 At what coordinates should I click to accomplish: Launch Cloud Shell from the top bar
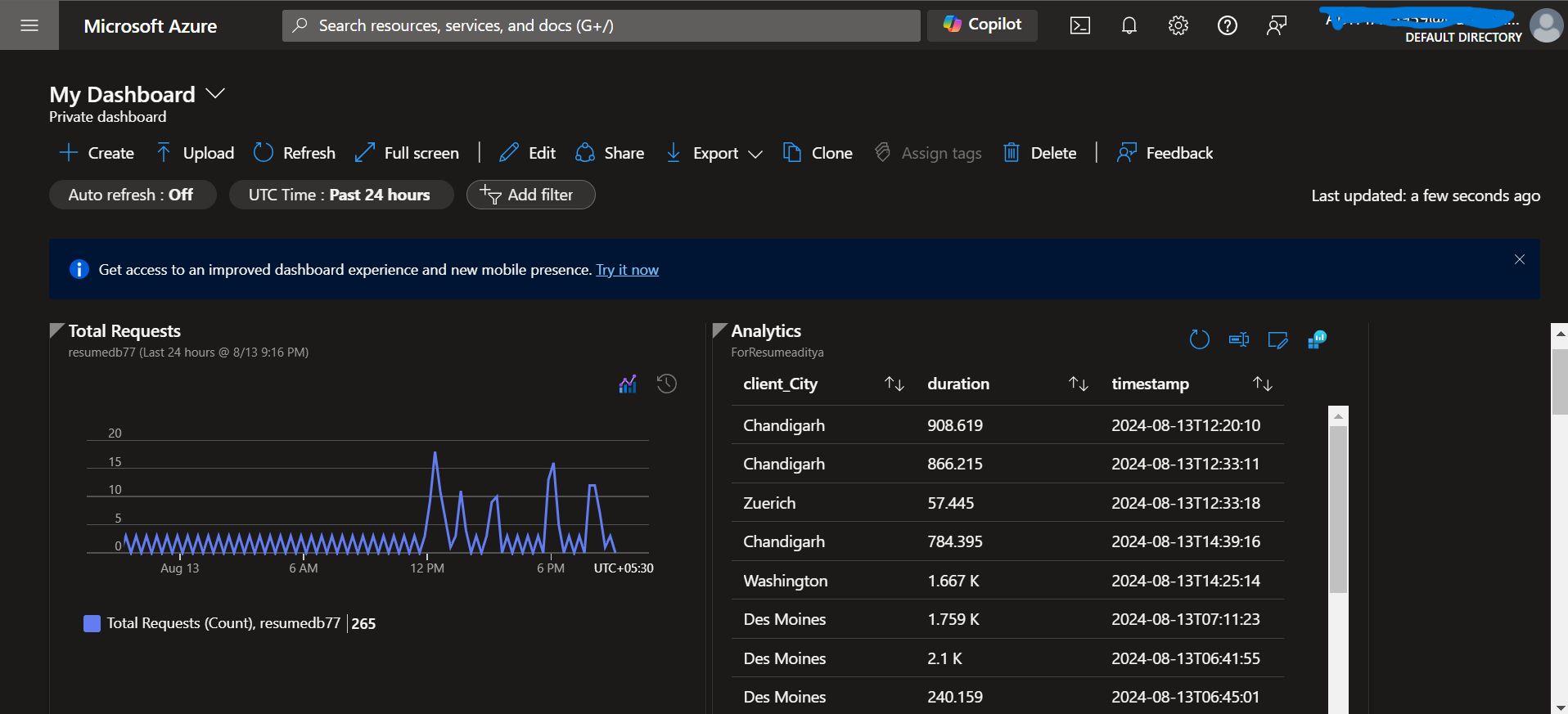(1080, 25)
